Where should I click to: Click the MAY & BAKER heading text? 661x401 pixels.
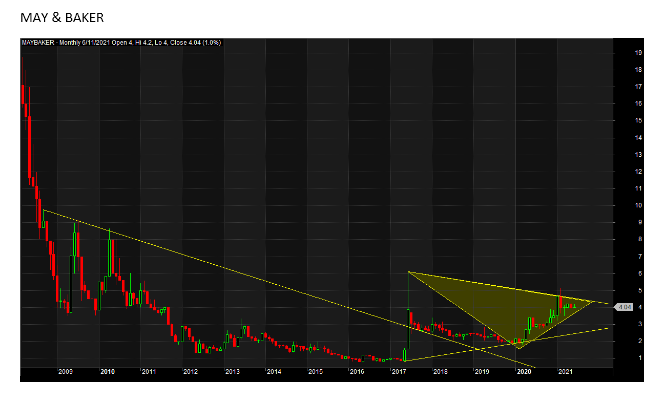(62, 18)
